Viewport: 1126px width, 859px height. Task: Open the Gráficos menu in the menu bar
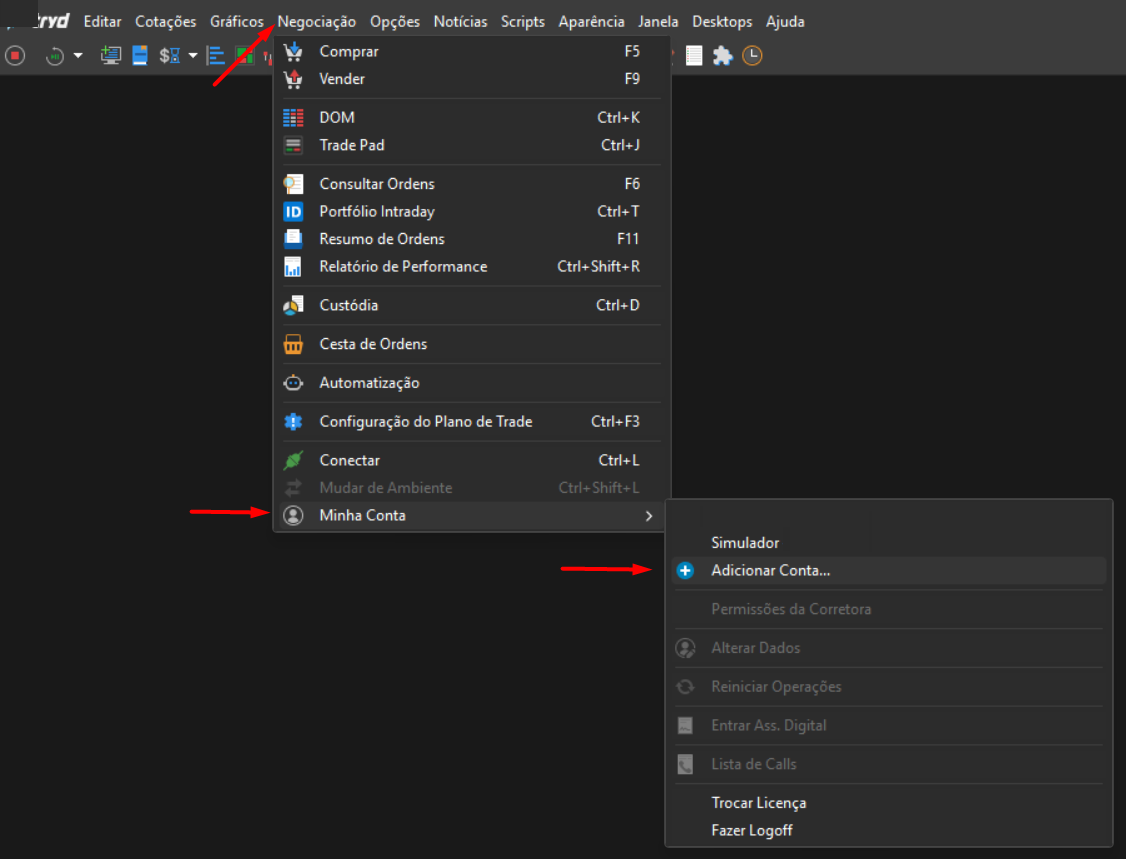[x=236, y=22]
